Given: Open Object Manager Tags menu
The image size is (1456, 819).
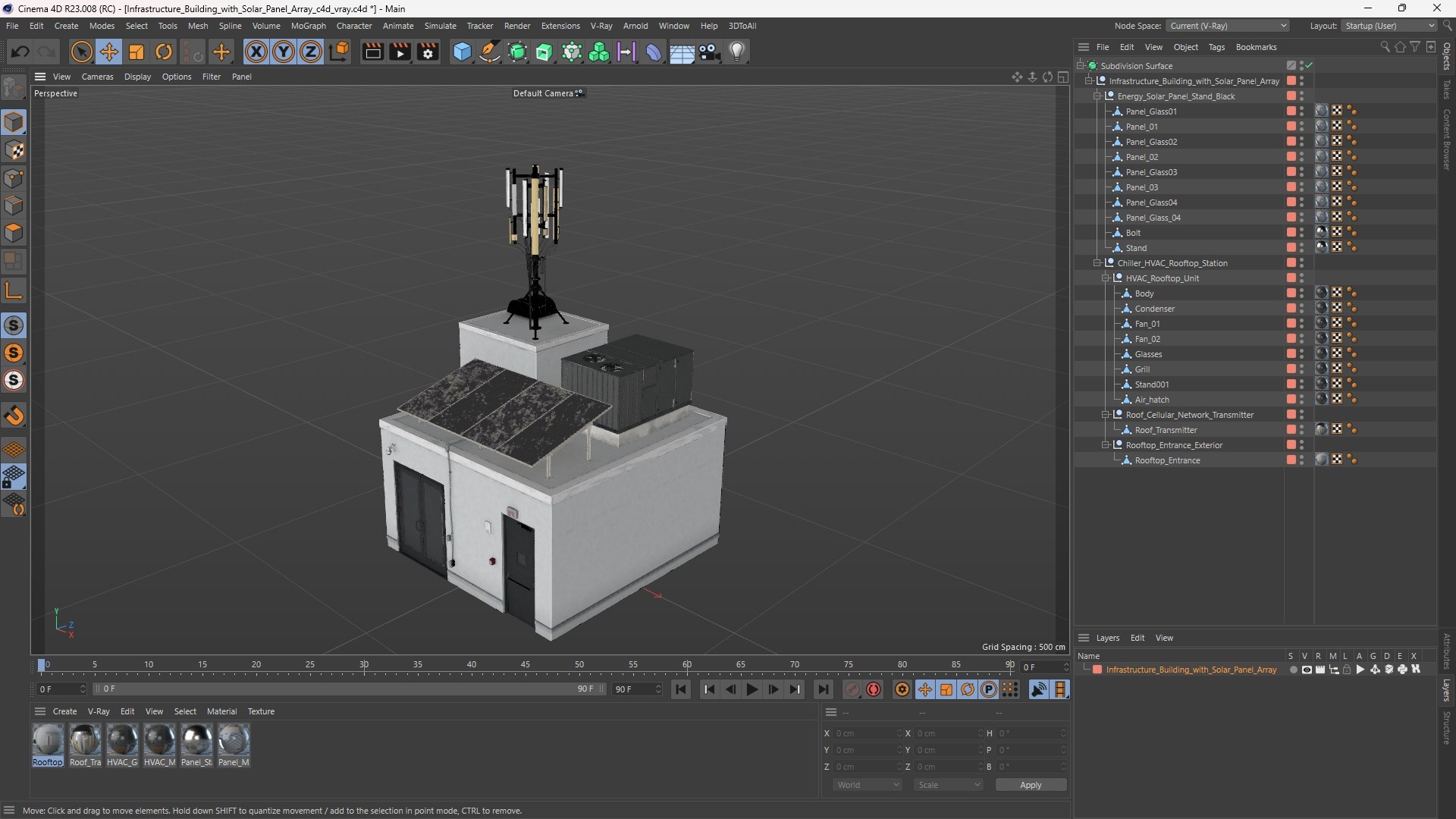Looking at the screenshot, I should [x=1216, y=47].
